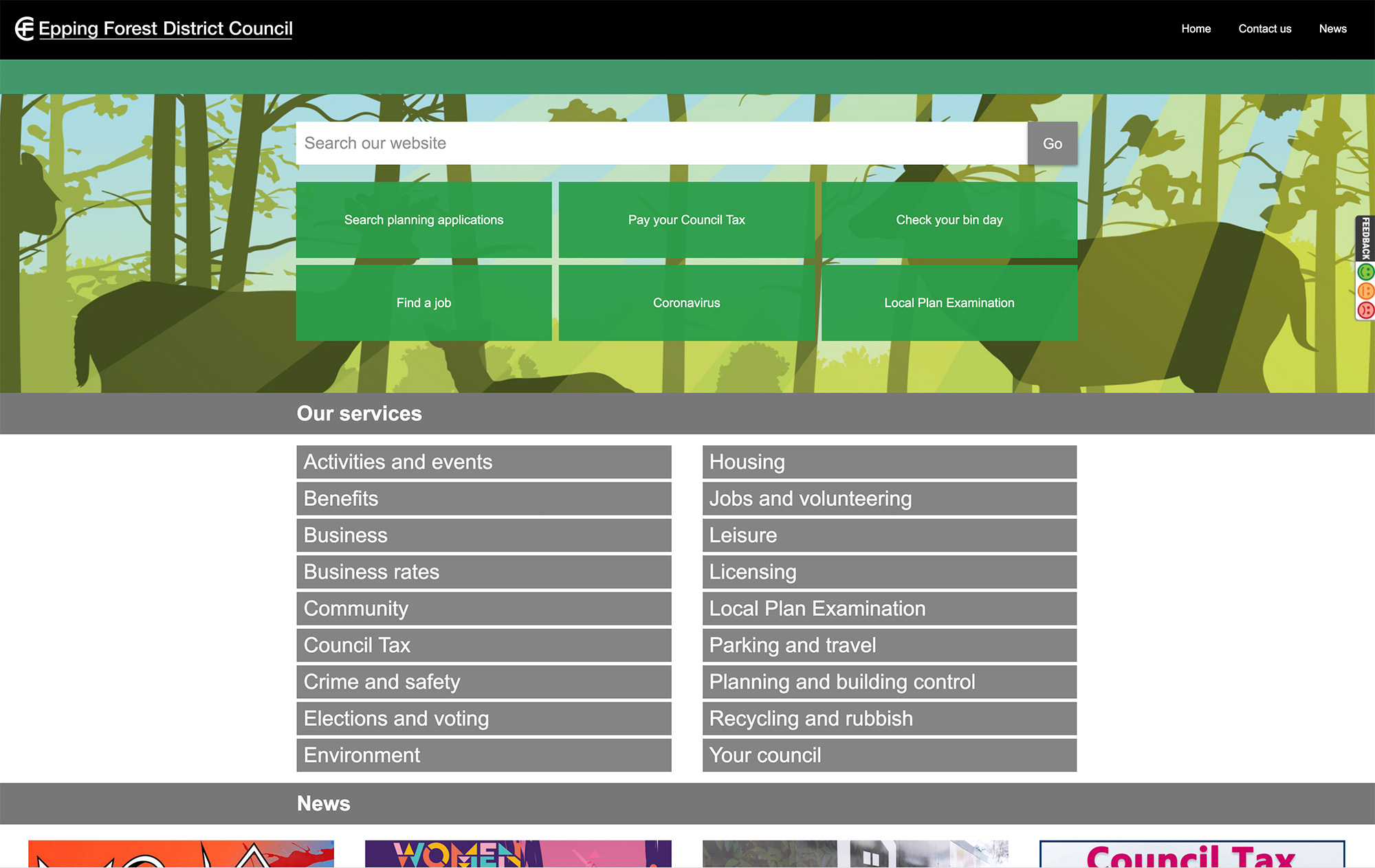Open the Home menu item
1375x868 pixels.
point(1196,29)
